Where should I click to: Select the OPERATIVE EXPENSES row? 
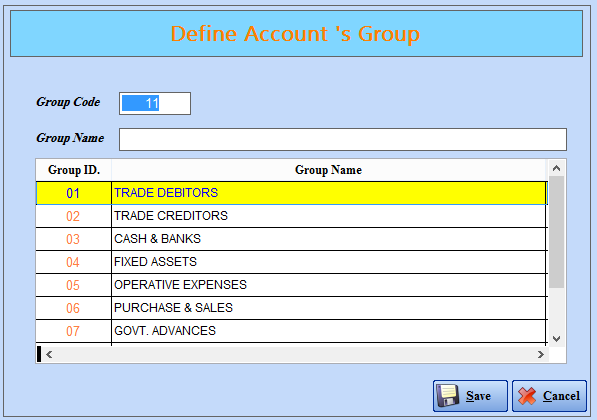[292, 285]
